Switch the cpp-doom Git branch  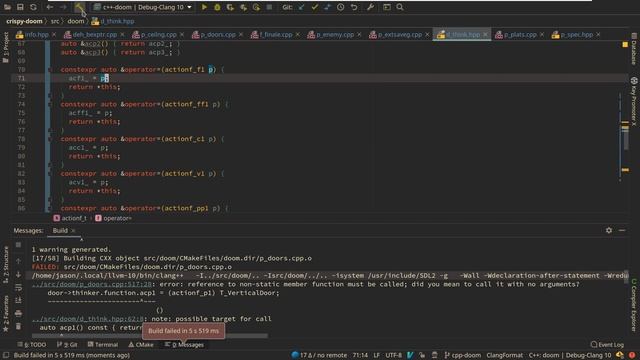[x=462, y=356]
